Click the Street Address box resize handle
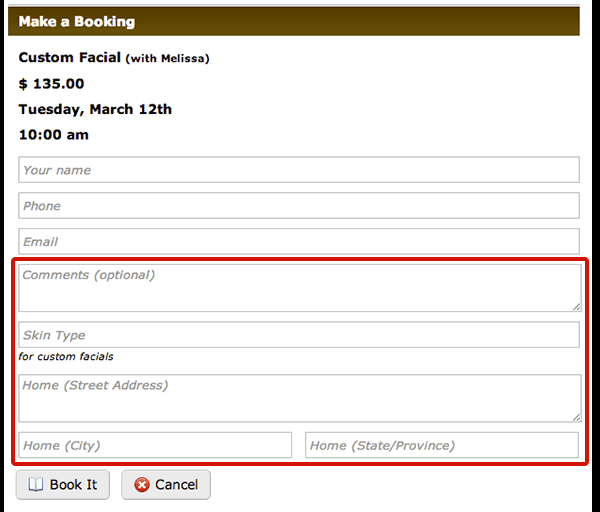 pyautogui.click(x=577, y=417)
